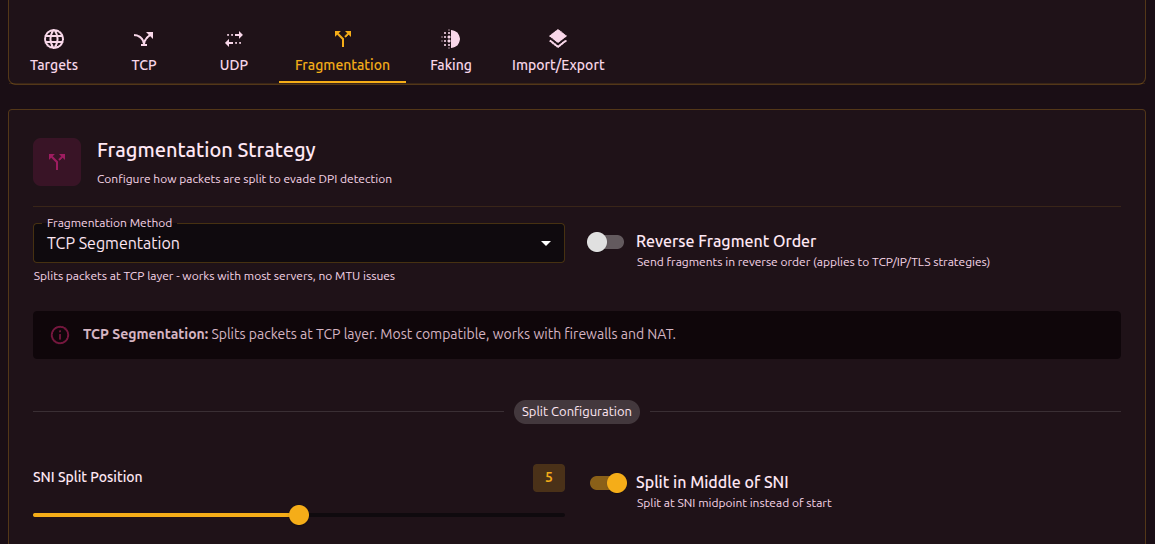Viewport: 1155px width, 544px height.
Task: Click the SNI Split Position value box
Action: coord(549,478)
